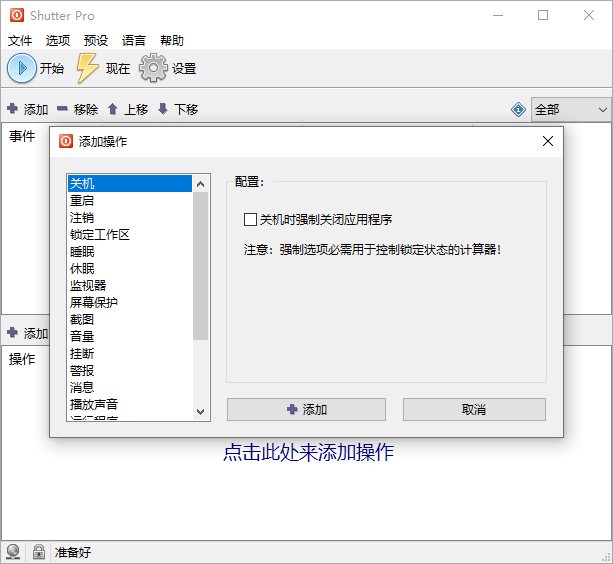Select 屏幕保护 in the action list

pyautogui.click(x=94, y=302)
